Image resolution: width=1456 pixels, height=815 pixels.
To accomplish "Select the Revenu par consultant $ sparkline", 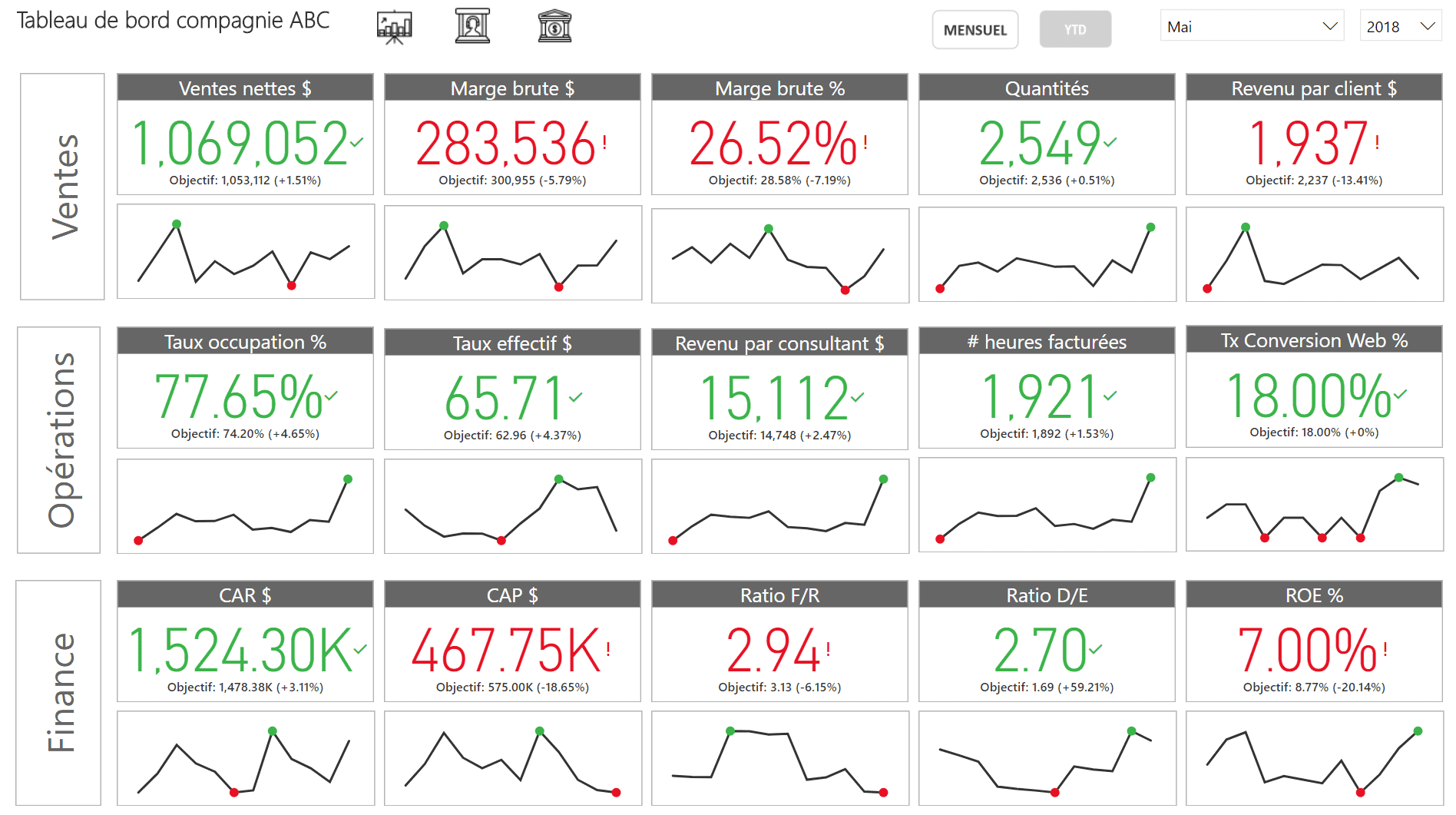I will coord(780,506).
